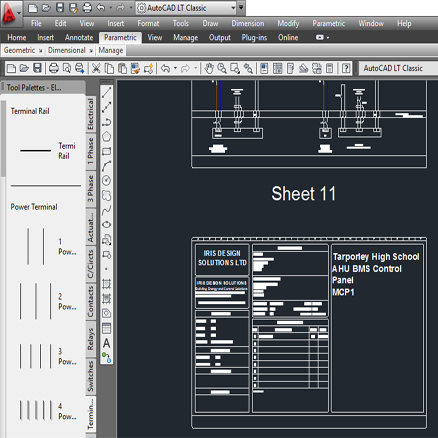The width and height of the screenshot is (438, 438).
Task: Select the Ellipse draw tool
Action: 106,225
